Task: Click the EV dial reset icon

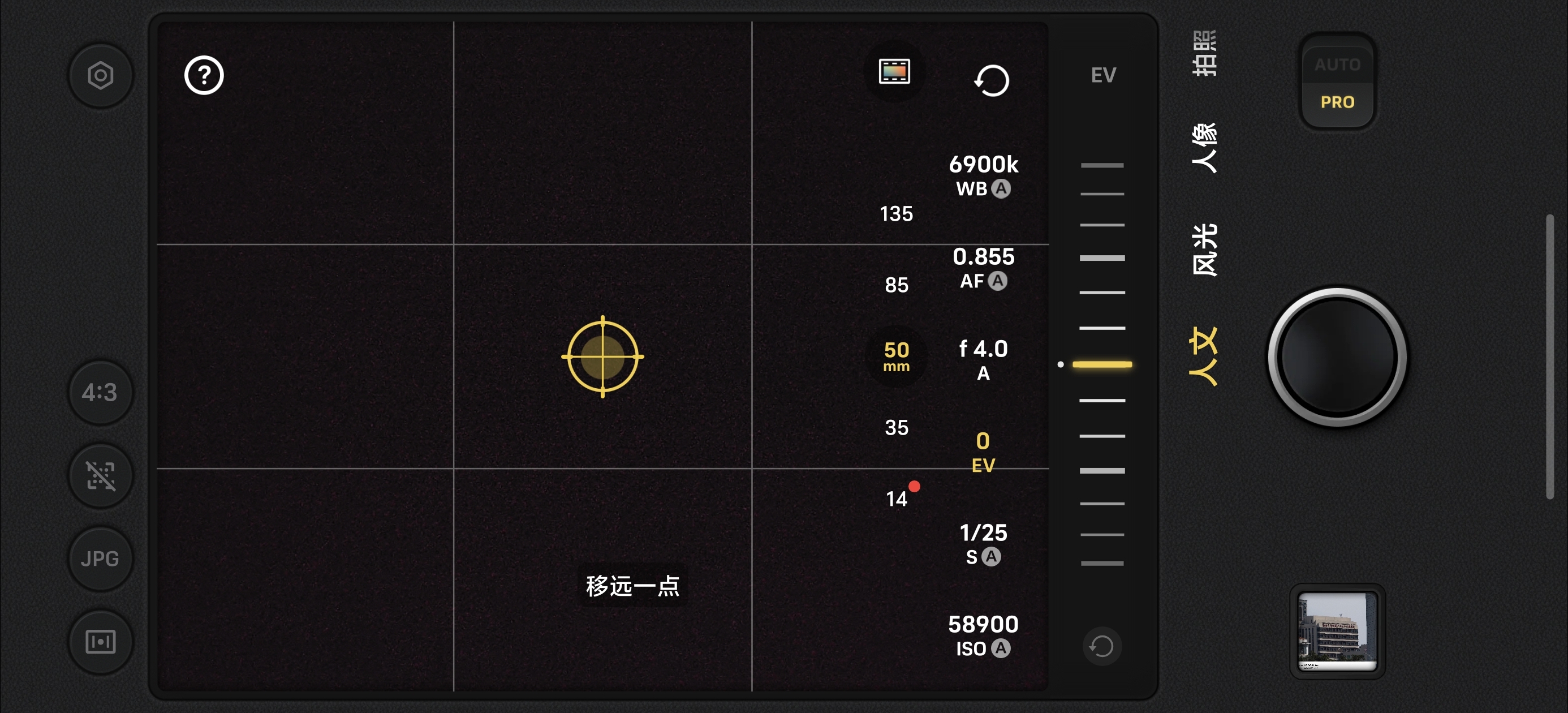Action: (1102, 646)
